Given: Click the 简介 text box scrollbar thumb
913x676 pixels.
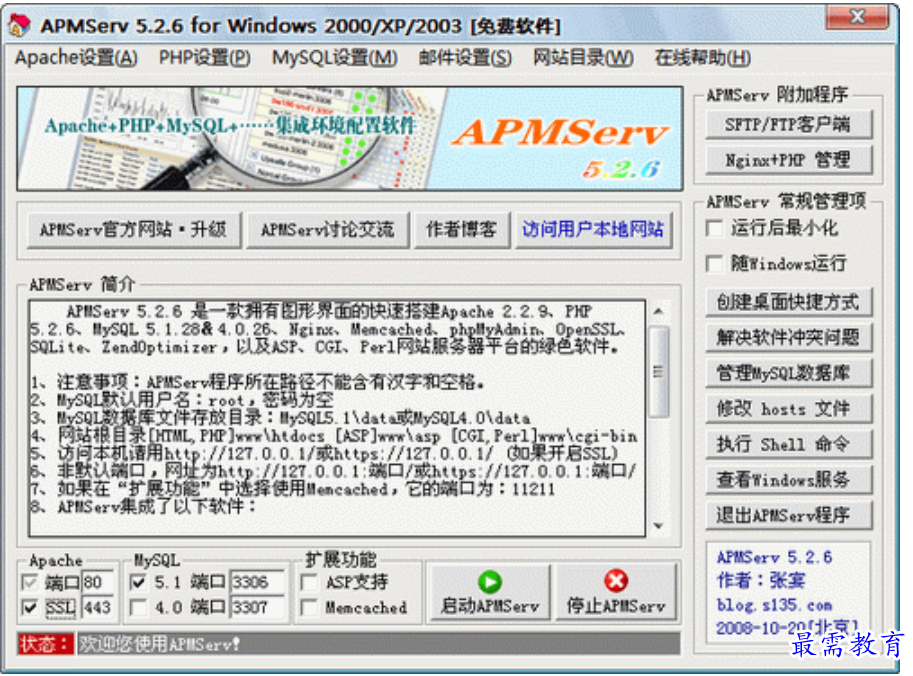Looking at the screenshot, I should (658, 371).
